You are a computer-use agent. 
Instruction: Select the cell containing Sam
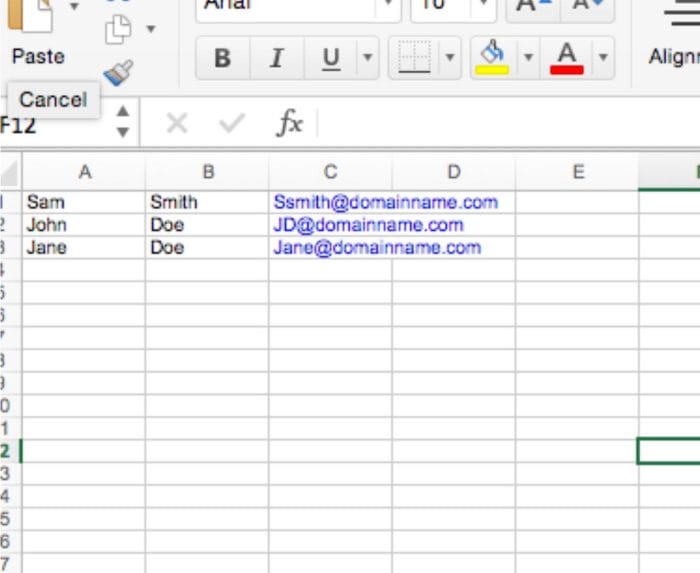(84, 202)
